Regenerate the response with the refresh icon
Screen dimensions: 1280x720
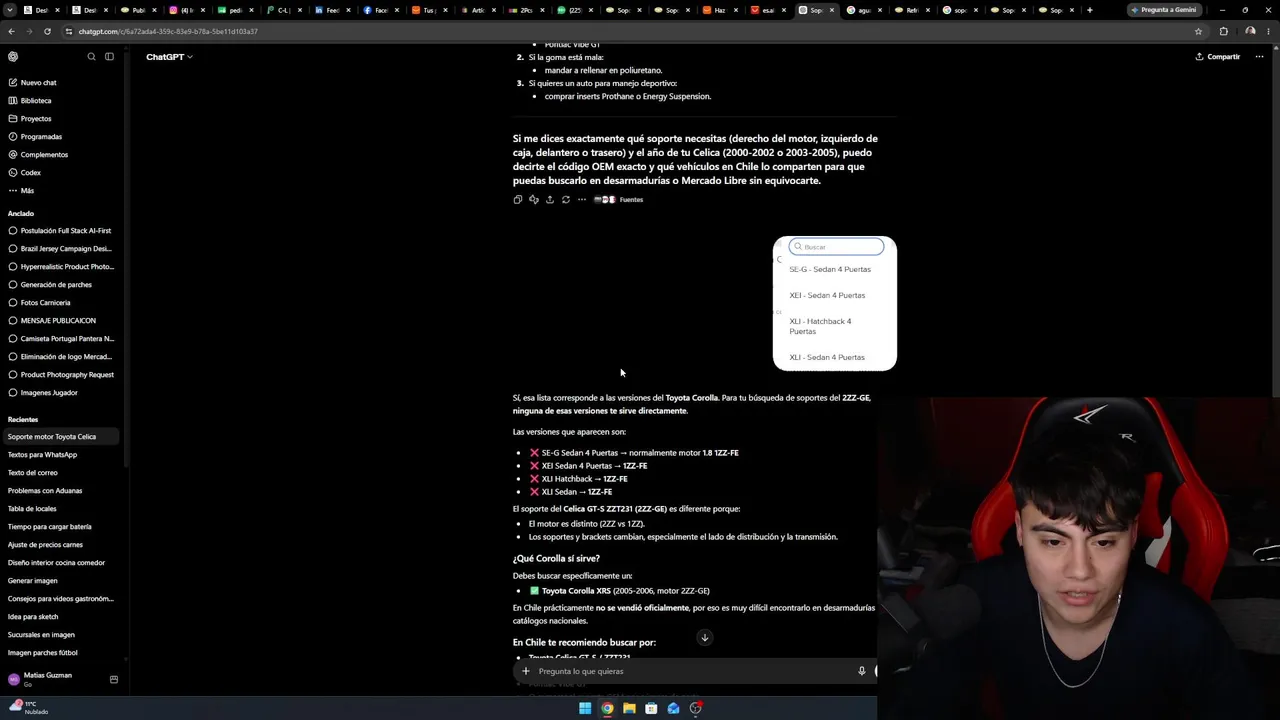coord(565,200)
